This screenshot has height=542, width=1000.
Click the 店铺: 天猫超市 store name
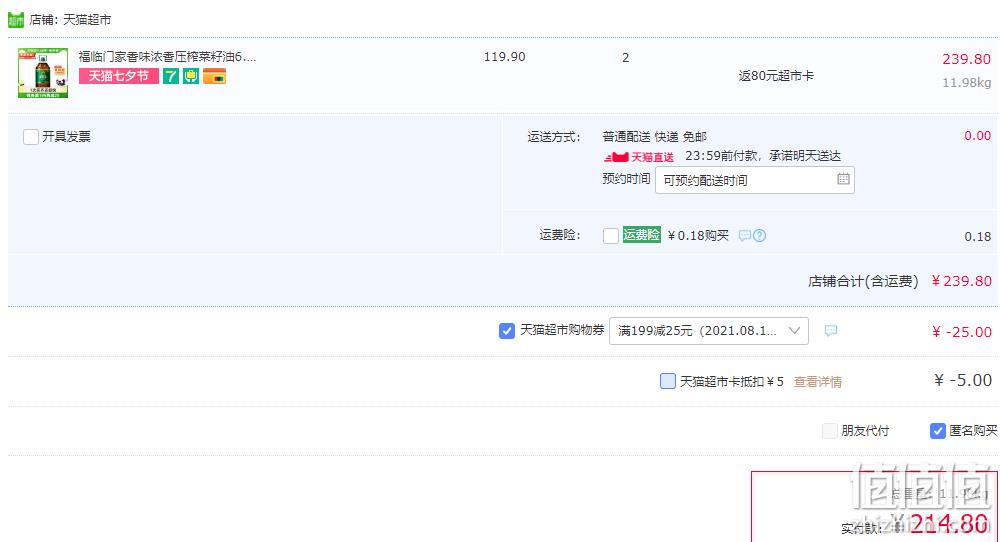[70, 20]
